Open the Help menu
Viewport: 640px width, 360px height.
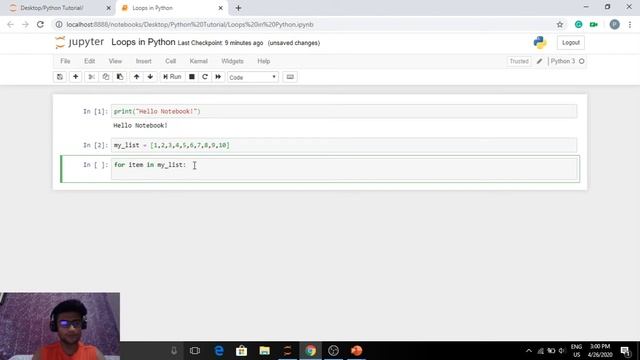pyautogui.click(x=263, y=61)
